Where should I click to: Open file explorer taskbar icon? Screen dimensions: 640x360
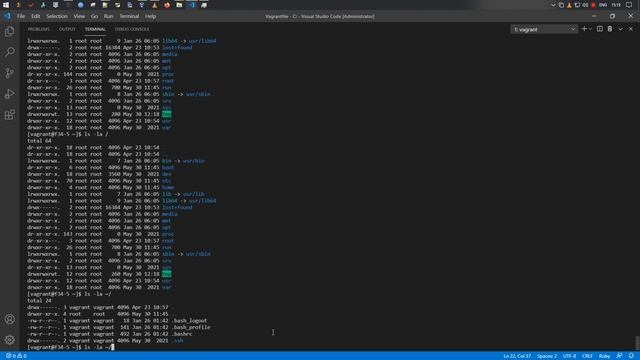pyautogui.click(x=179, y=5)
